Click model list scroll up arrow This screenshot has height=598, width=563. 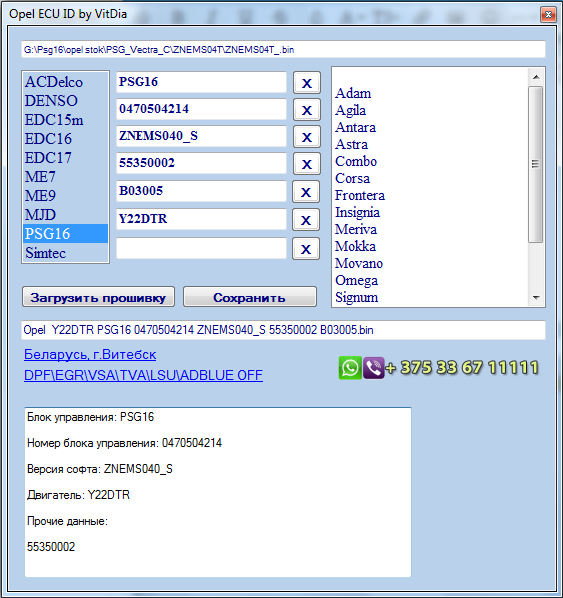536,77
